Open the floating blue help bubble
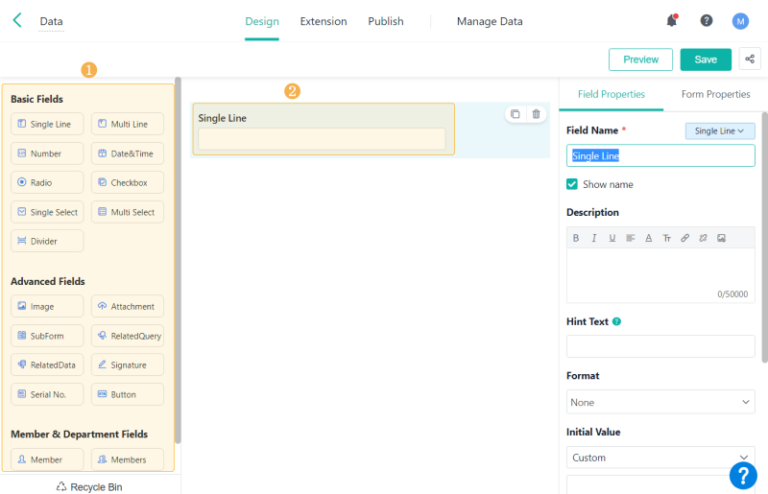The image size is (768, 494). (743, 475)
